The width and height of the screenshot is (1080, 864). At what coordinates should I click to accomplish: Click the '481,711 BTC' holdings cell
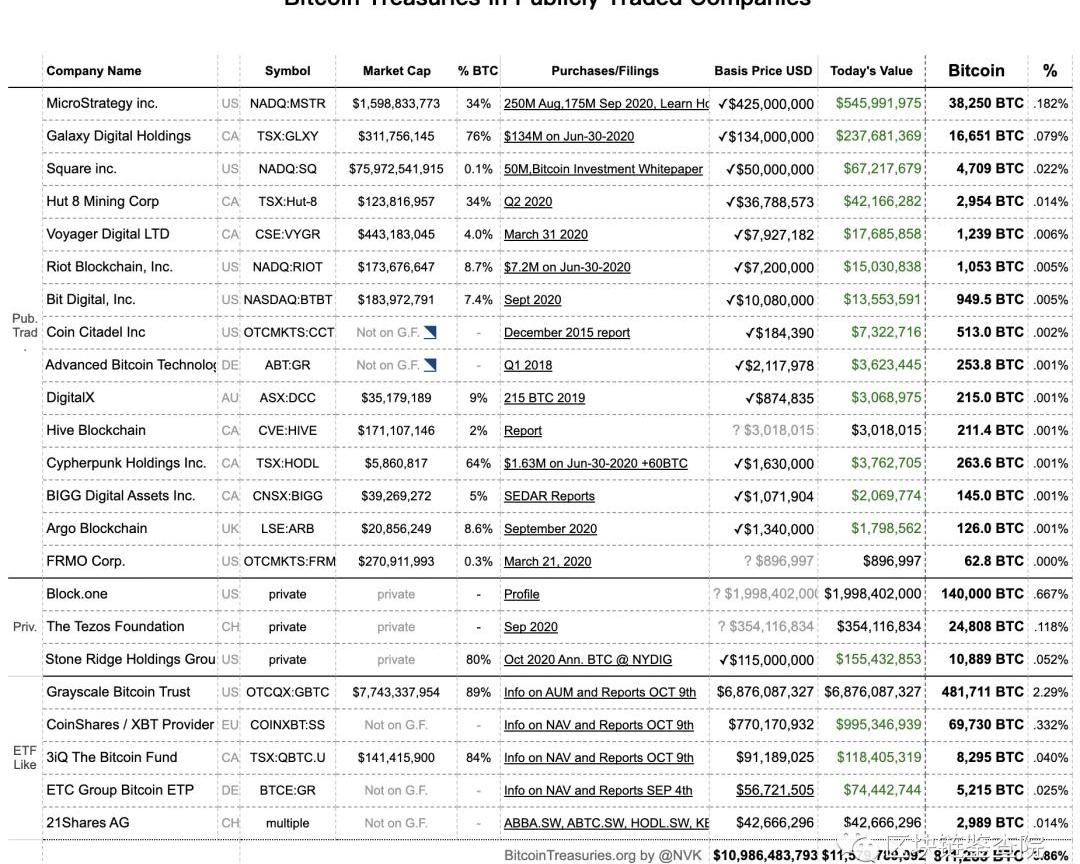pyautogui.click(x=982, y=692)
